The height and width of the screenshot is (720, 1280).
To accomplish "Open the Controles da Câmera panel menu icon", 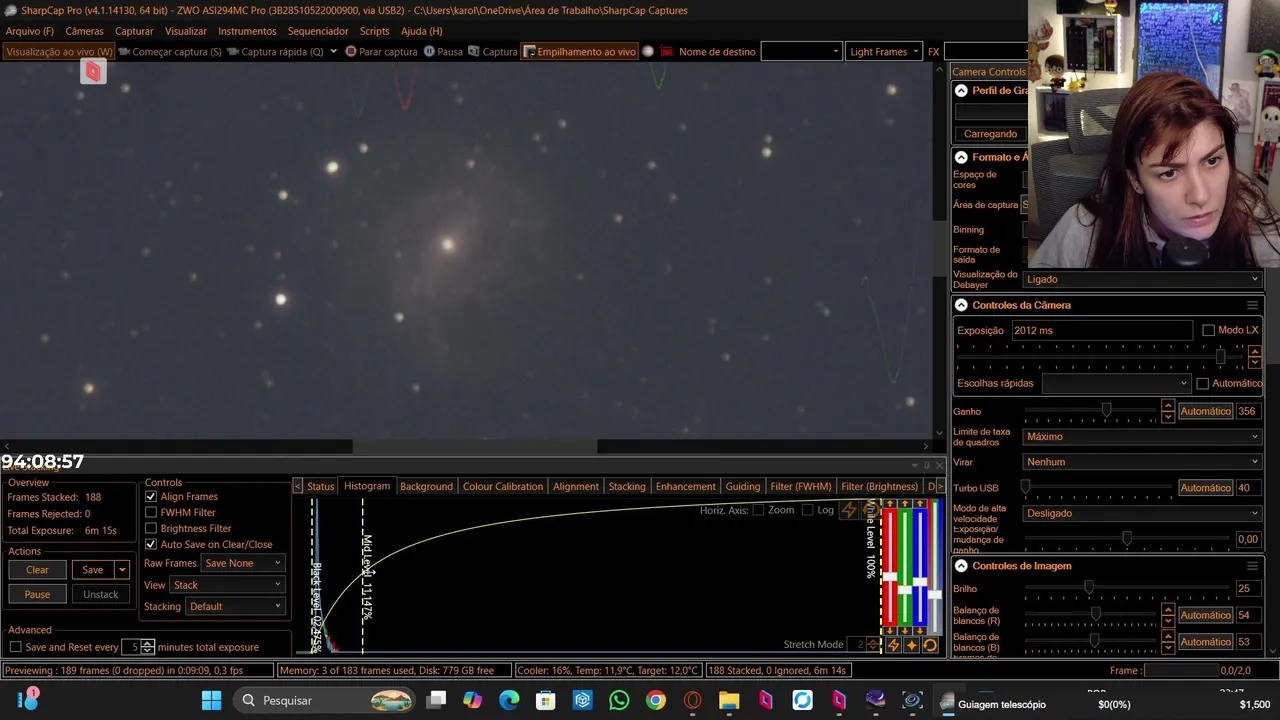I will 1252,305.
